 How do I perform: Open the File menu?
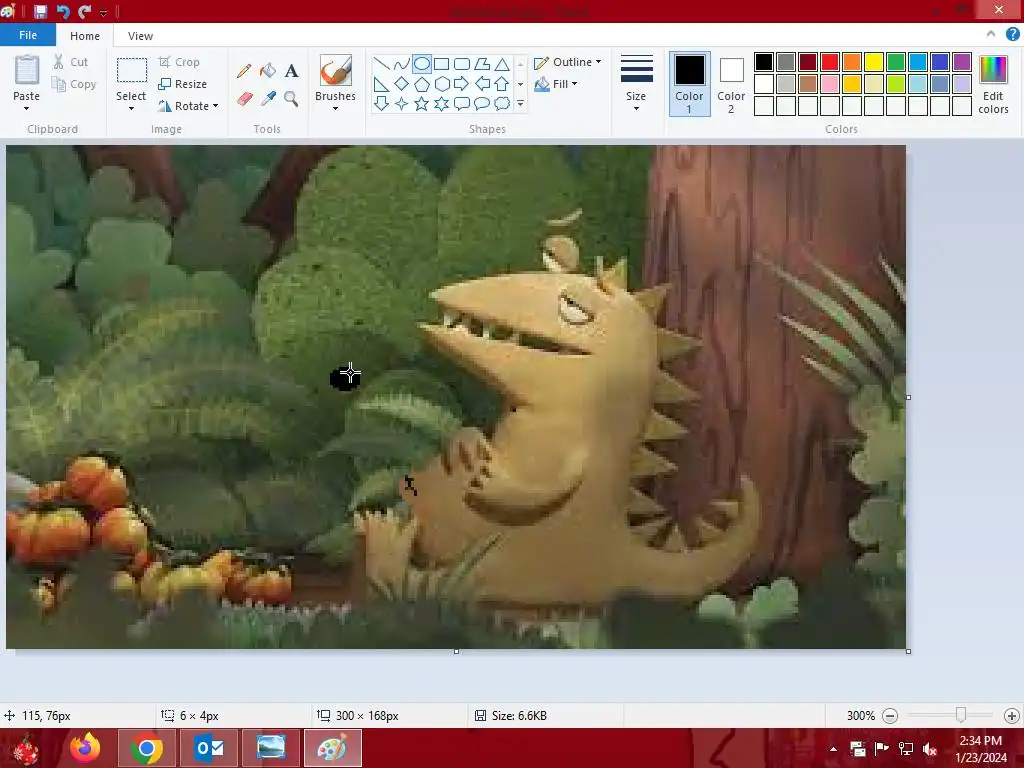27,35
